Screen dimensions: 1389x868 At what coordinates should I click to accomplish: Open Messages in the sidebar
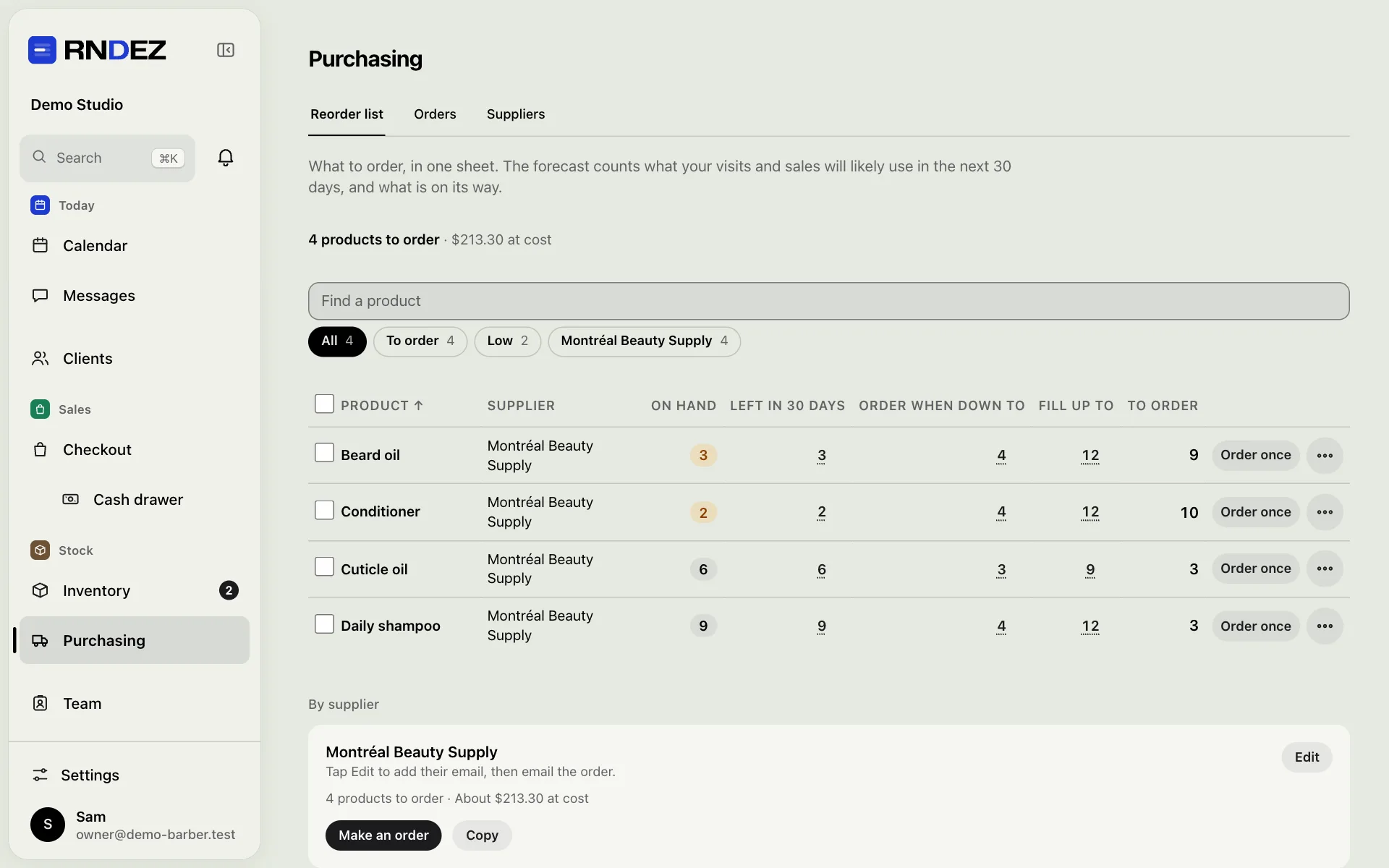[x=135, y=295]
